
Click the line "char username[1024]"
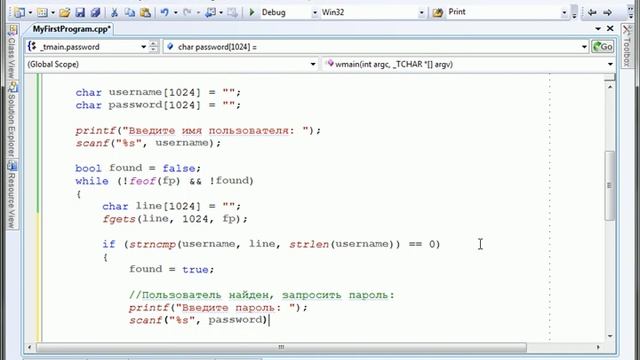pyautogui.click(x=158, y=93)
